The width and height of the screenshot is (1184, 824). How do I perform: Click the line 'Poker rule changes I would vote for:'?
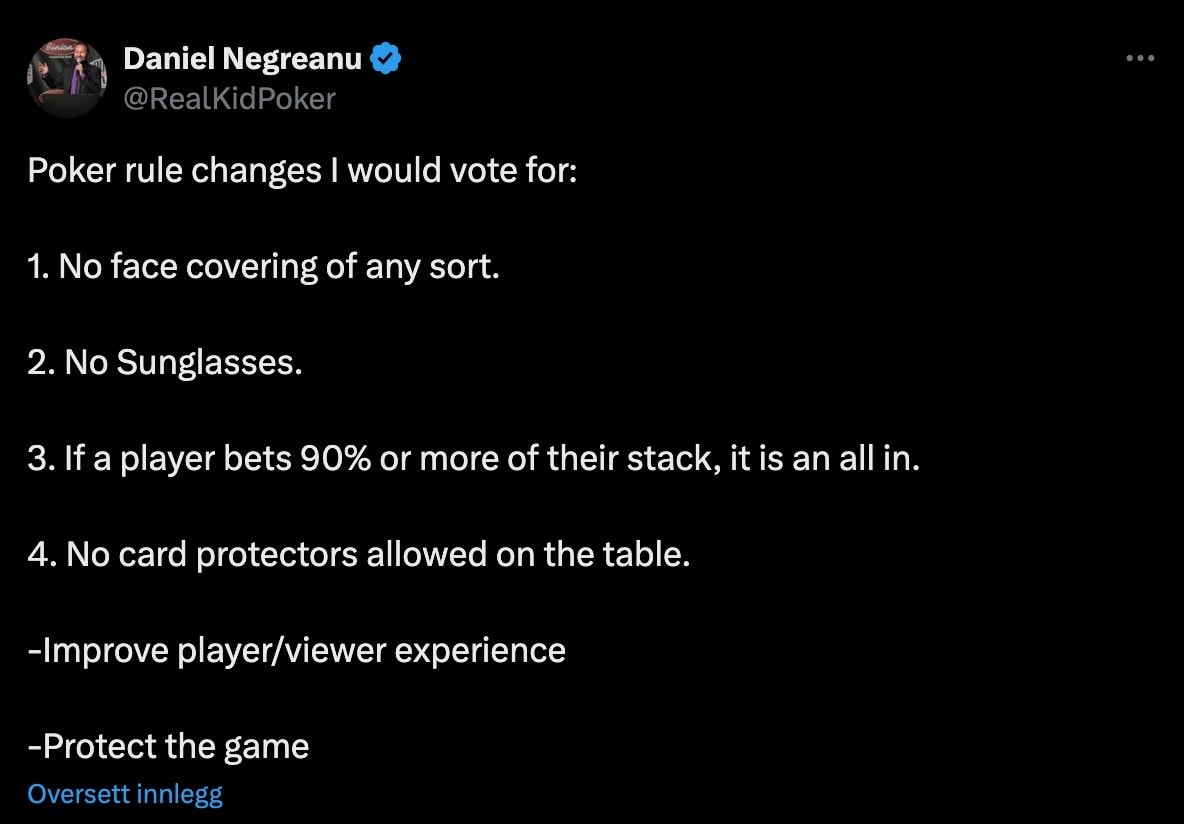click(302, 171)
